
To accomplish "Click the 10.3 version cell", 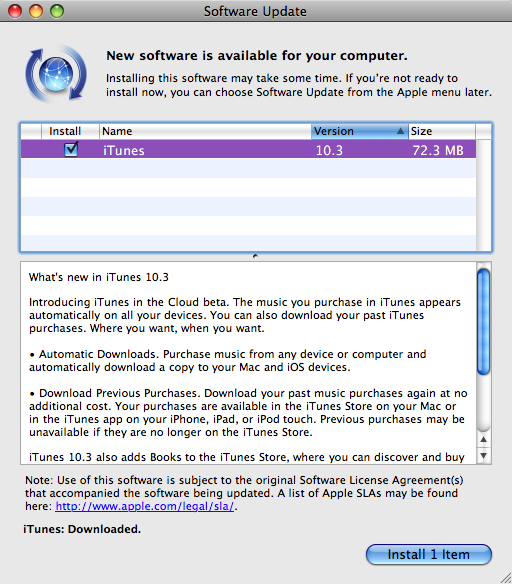I will tap(329, 150).
